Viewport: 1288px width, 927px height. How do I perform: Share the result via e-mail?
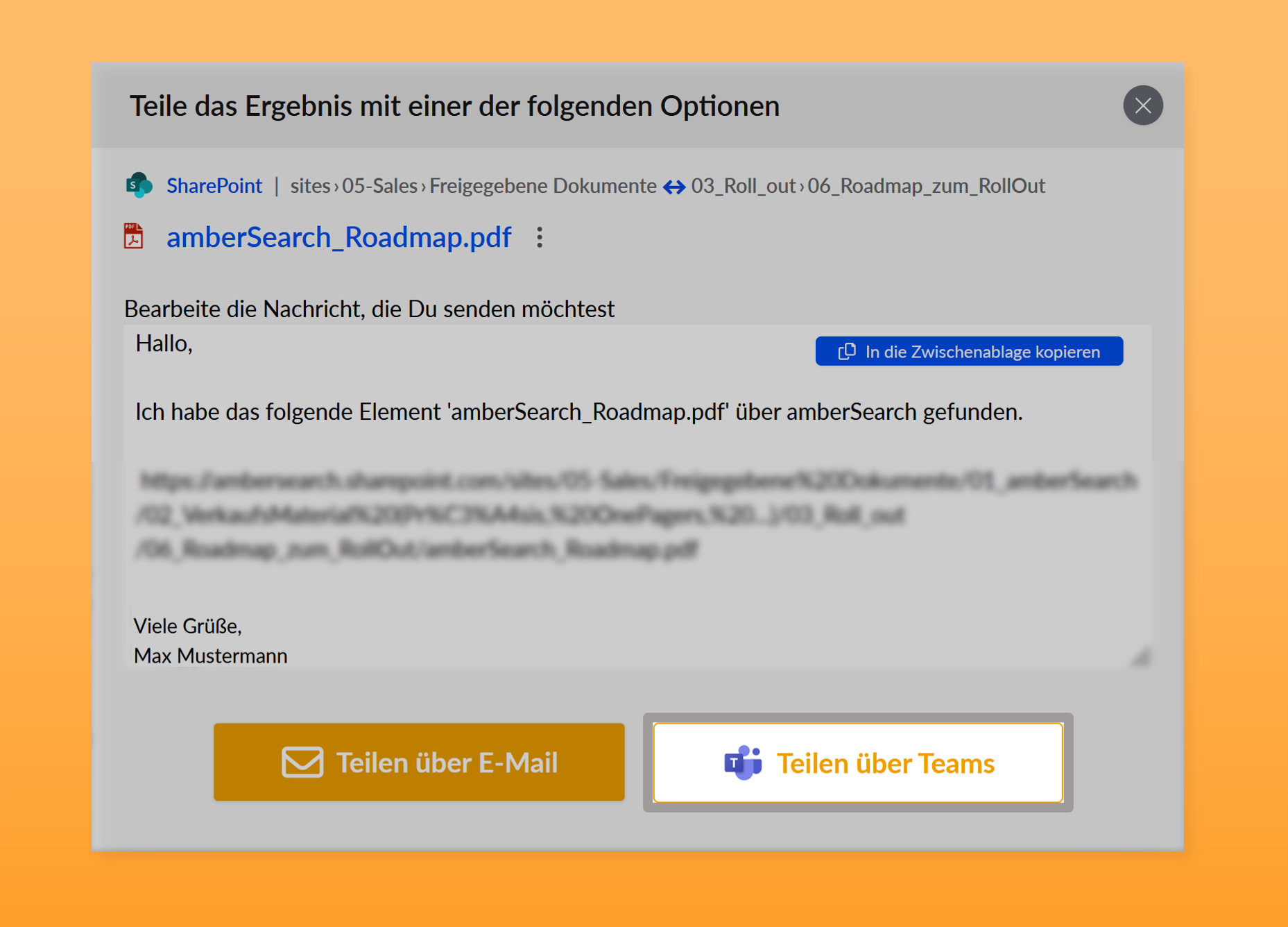coord(419,762)
